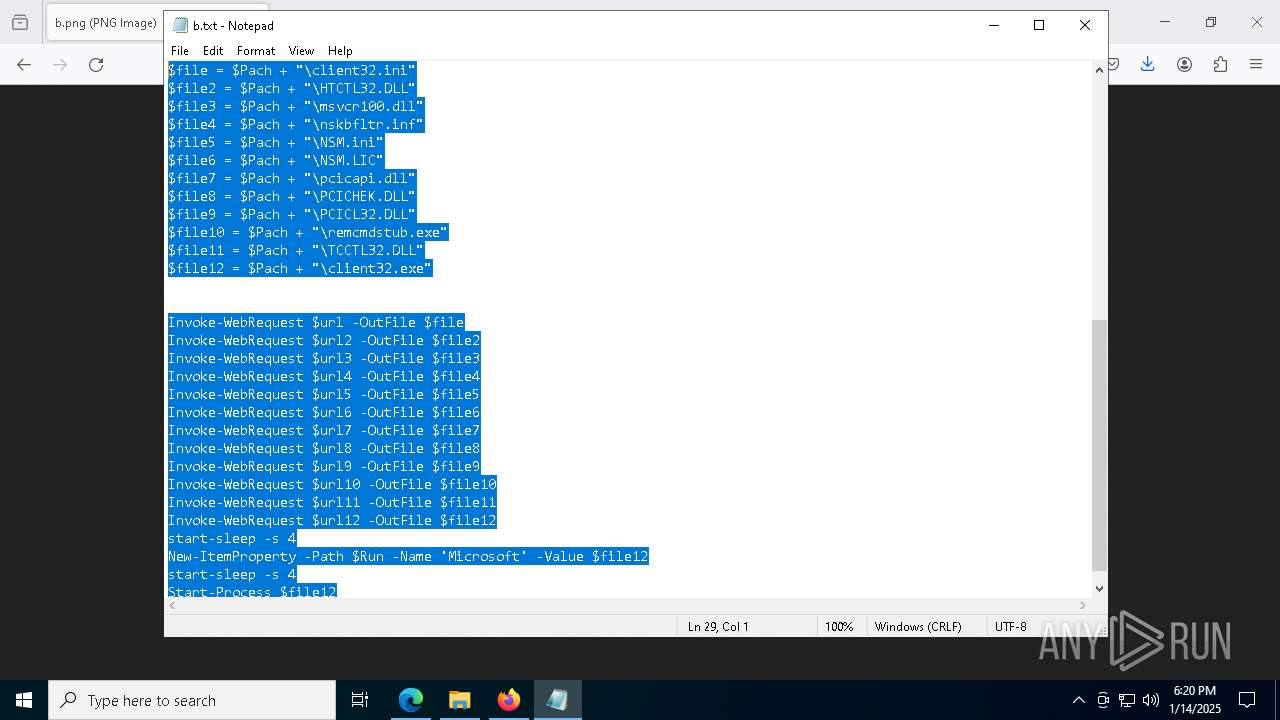1280x720 pixels.
Task: Click the vertical scrollbar up arrow in Notepad
Action: [1099, 70]
